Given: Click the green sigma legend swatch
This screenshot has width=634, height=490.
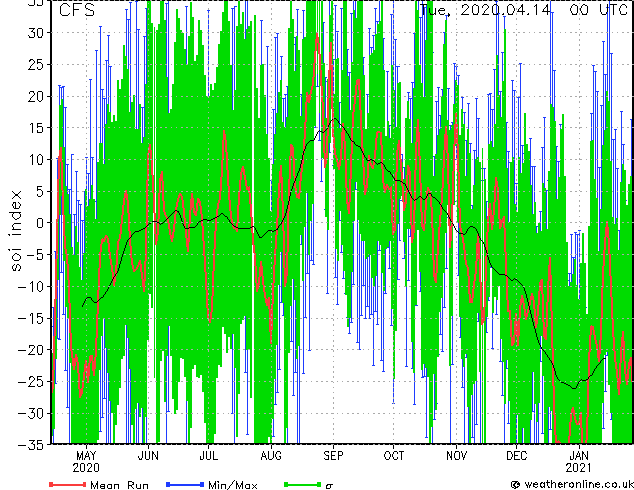Looking at the screenshot, I should pos(303,484).
